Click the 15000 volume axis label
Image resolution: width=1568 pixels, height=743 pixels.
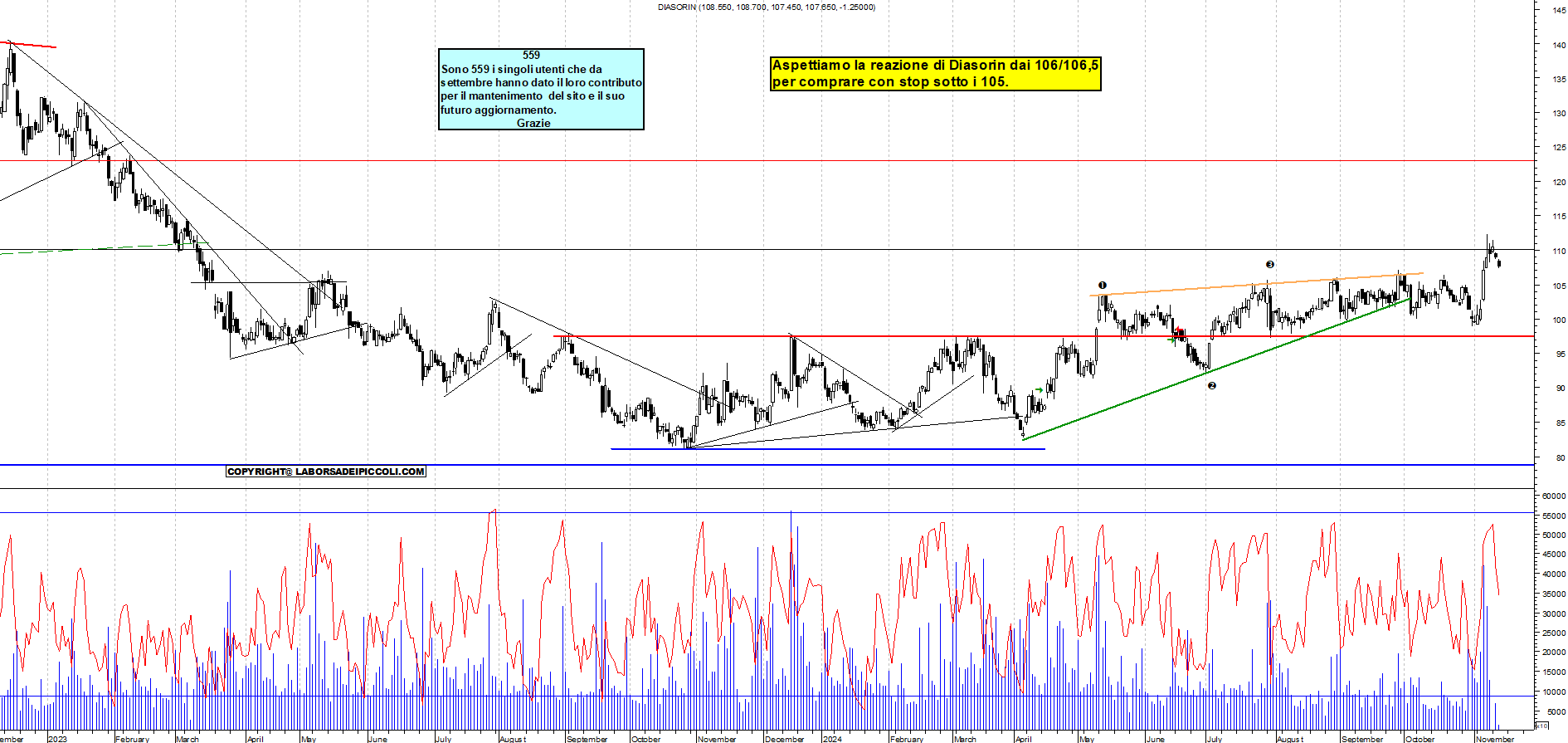[x=1554, y=672]
